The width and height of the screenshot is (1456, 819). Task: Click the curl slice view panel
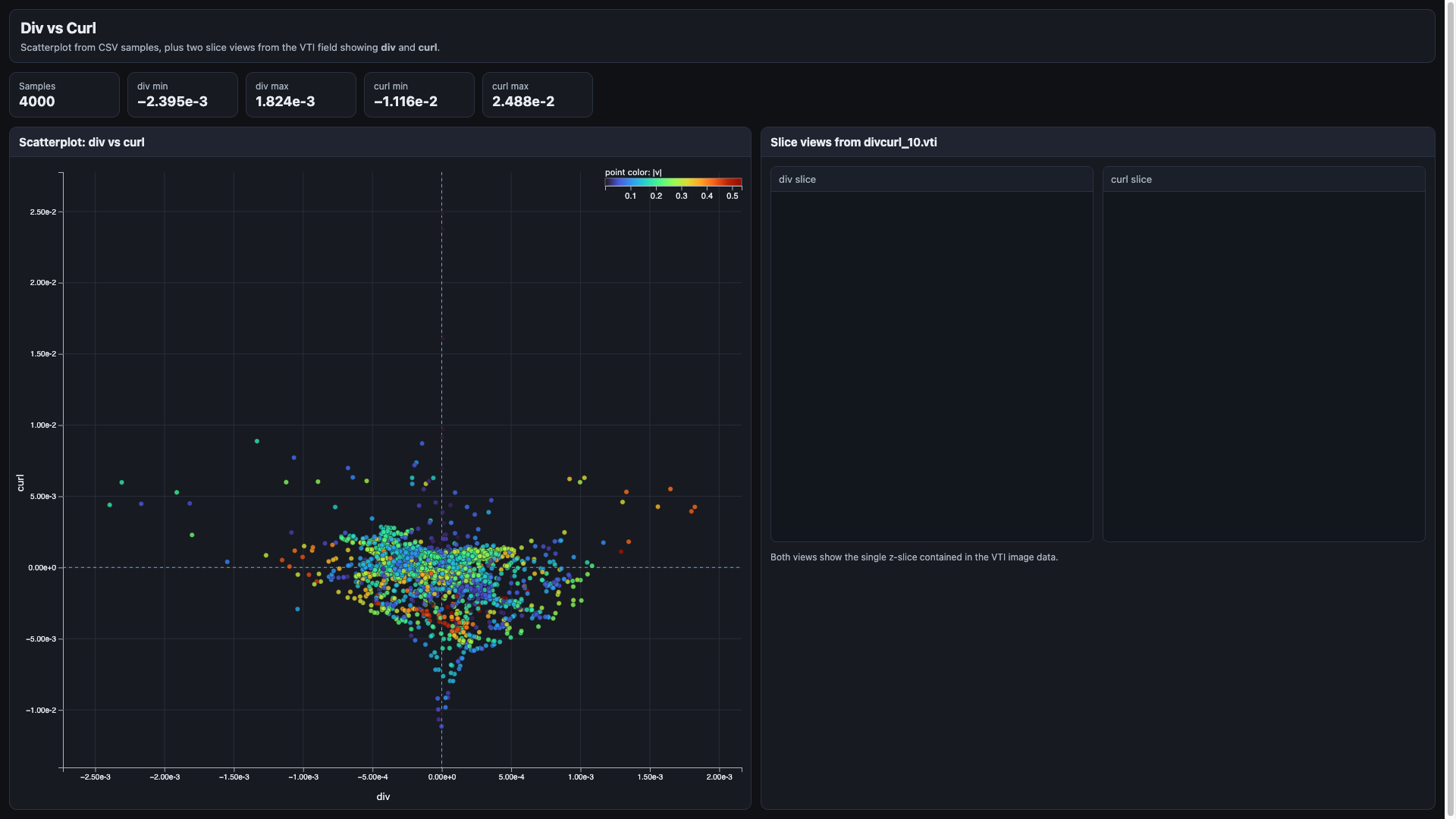click(1263, 354)
